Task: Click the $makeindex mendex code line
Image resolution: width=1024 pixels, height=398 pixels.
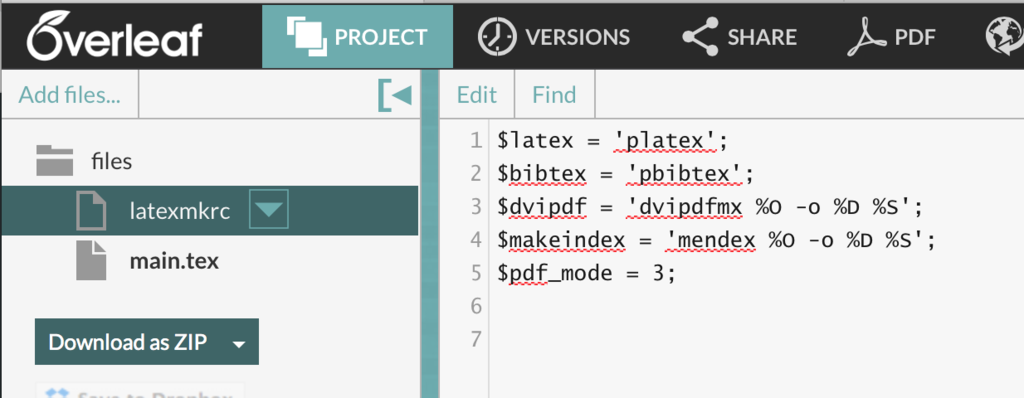Action: tap(716, 240)
